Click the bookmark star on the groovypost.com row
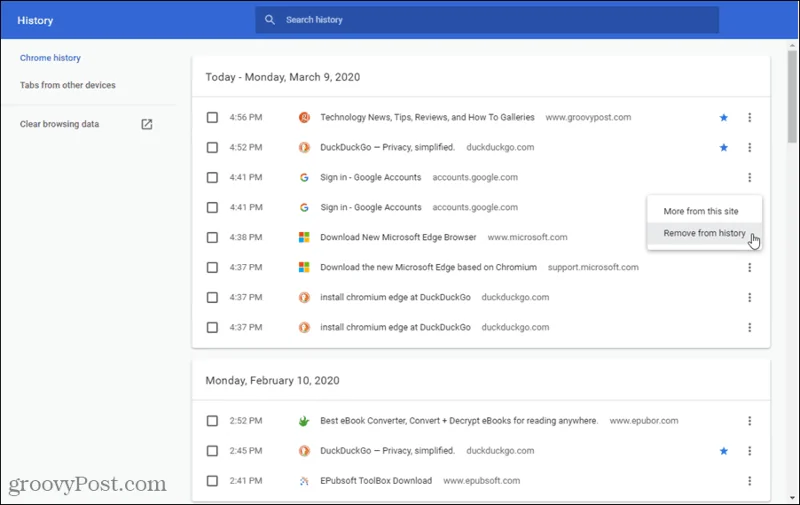 pyautogui.click(x=723, y=117)
